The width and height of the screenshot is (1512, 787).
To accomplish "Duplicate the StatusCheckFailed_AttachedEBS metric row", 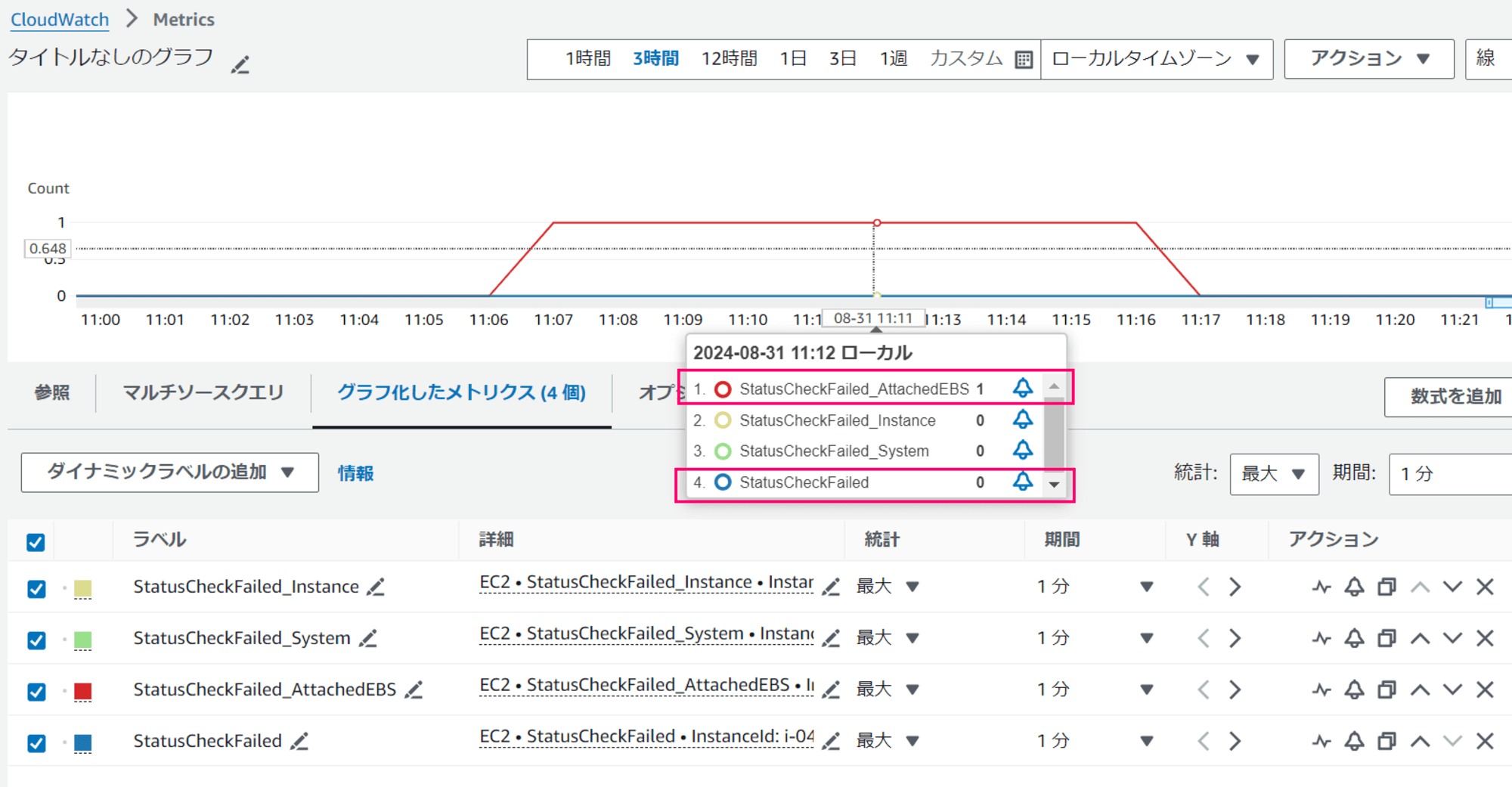I will (1387, 689).
